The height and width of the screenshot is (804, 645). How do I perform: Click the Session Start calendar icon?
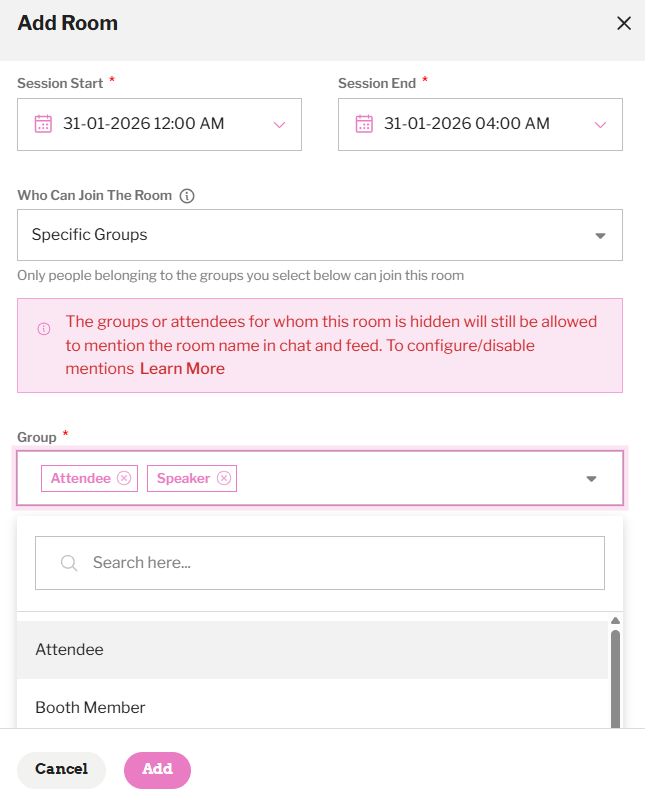tap(43, 124)
